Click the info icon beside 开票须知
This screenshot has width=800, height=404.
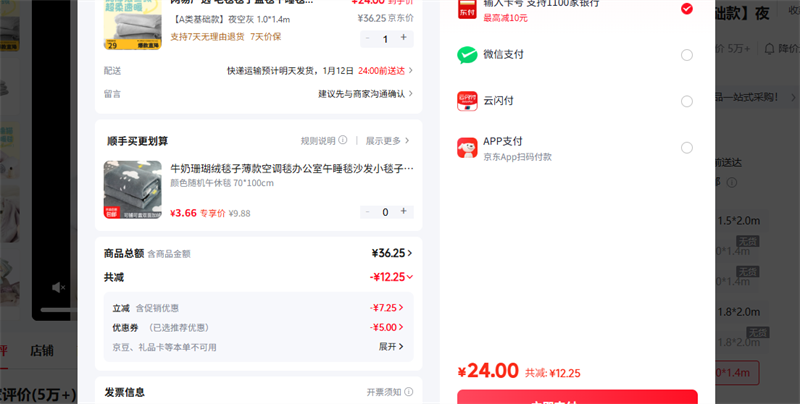pos(407,392)
